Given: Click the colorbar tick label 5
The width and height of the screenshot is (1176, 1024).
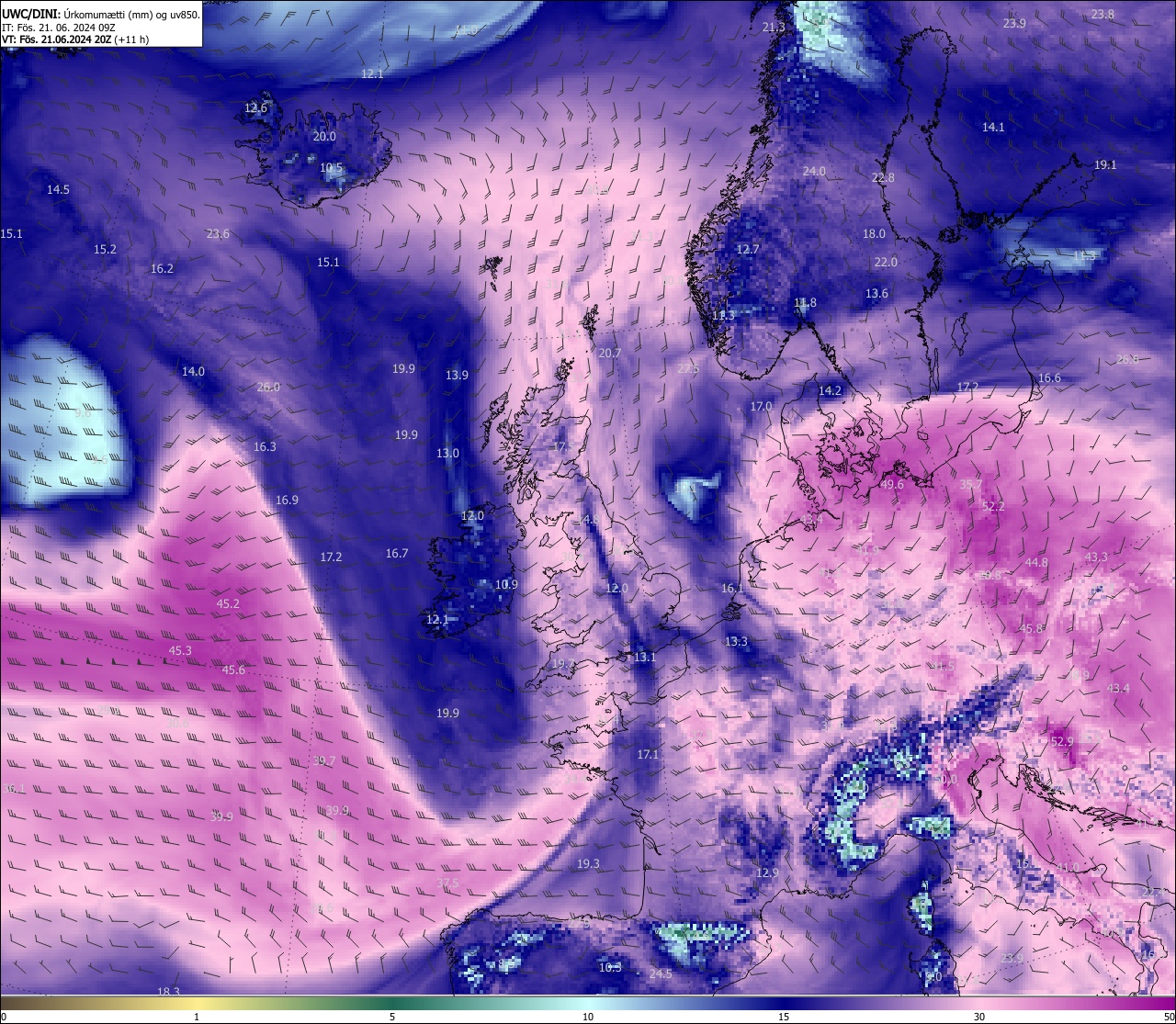Looking at the screenshot, I should click(392, 1017).
